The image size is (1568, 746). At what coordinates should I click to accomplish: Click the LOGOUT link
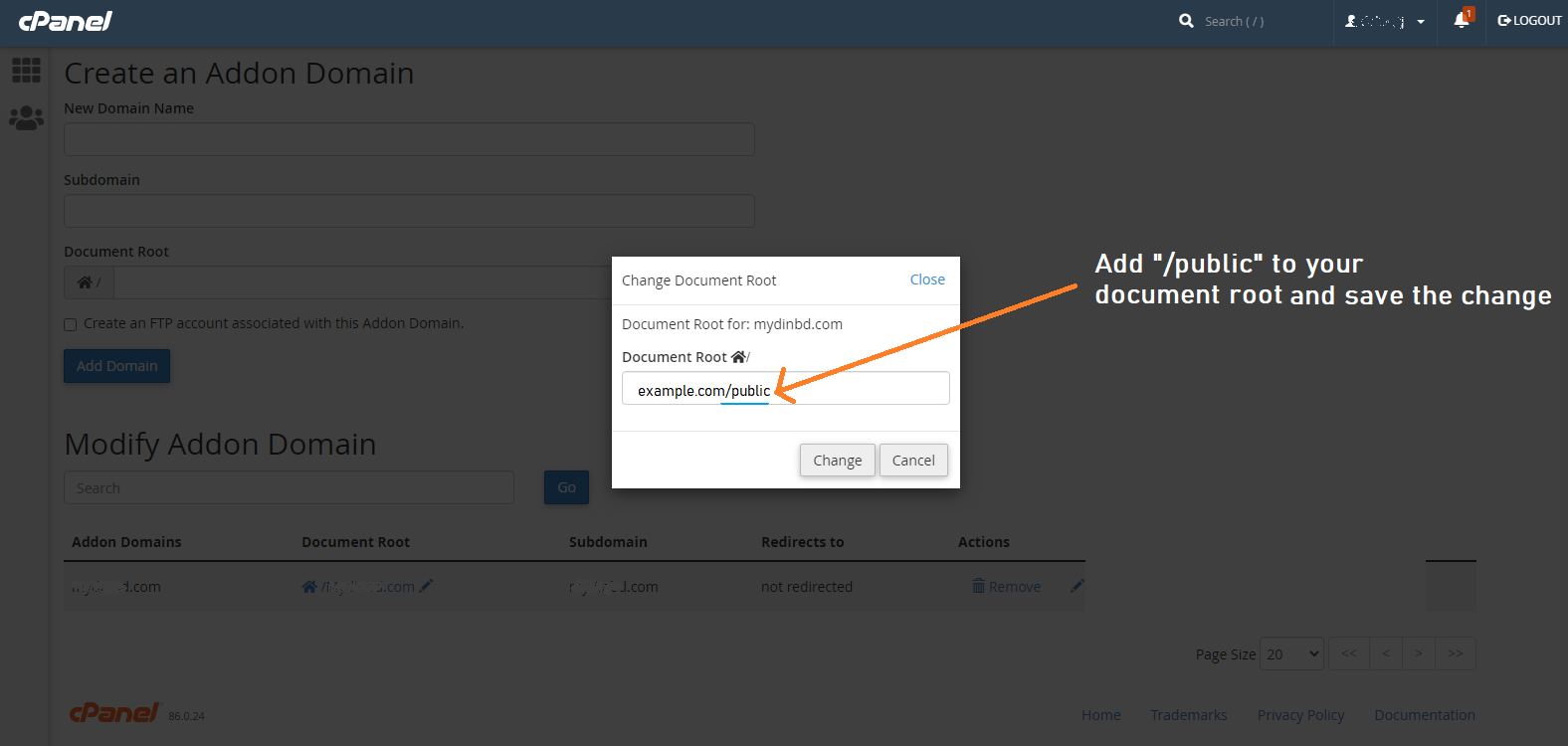click(x=1529, y=21)
